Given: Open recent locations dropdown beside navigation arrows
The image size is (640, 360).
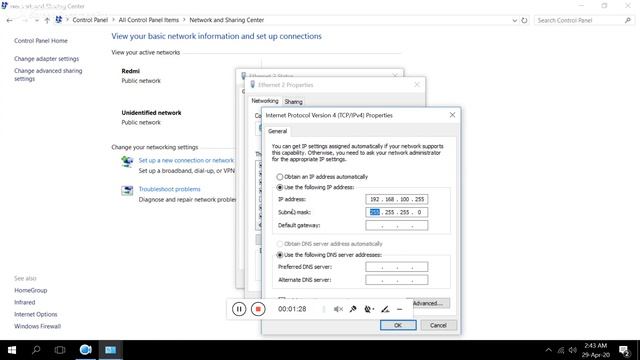Looking at the screenshot, I should pos(37,20).
